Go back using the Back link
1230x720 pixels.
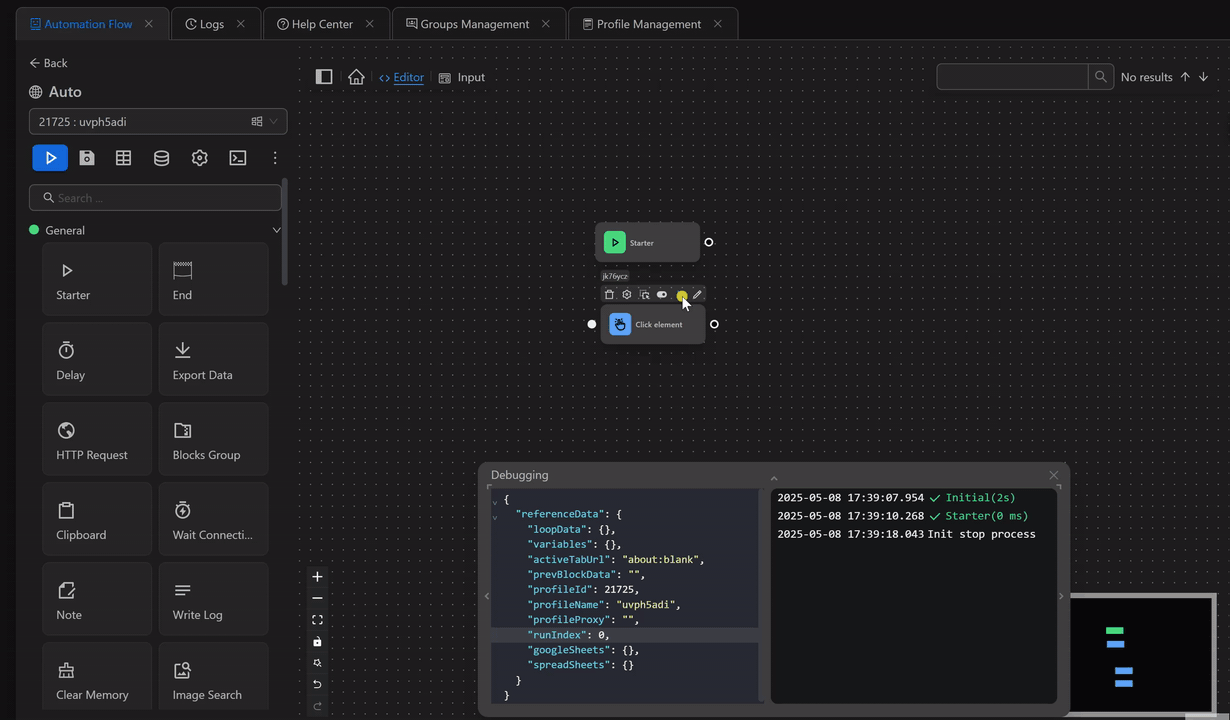48,63
